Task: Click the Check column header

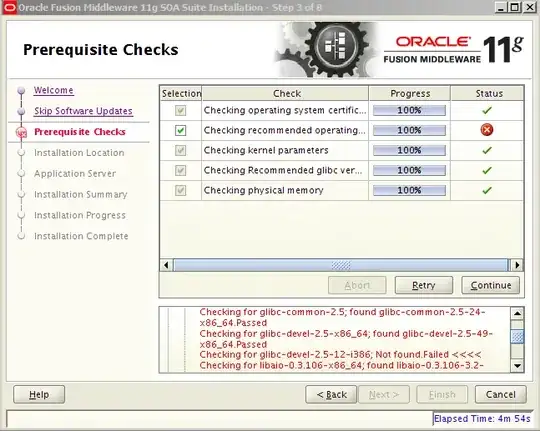Action: pos(285,94)
